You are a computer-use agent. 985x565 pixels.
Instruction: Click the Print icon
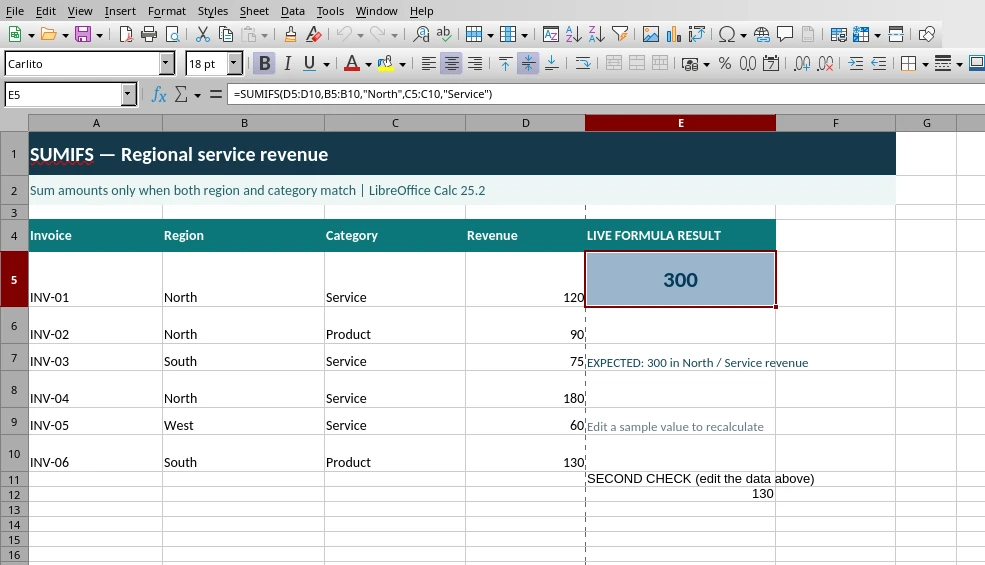point(149,34)
